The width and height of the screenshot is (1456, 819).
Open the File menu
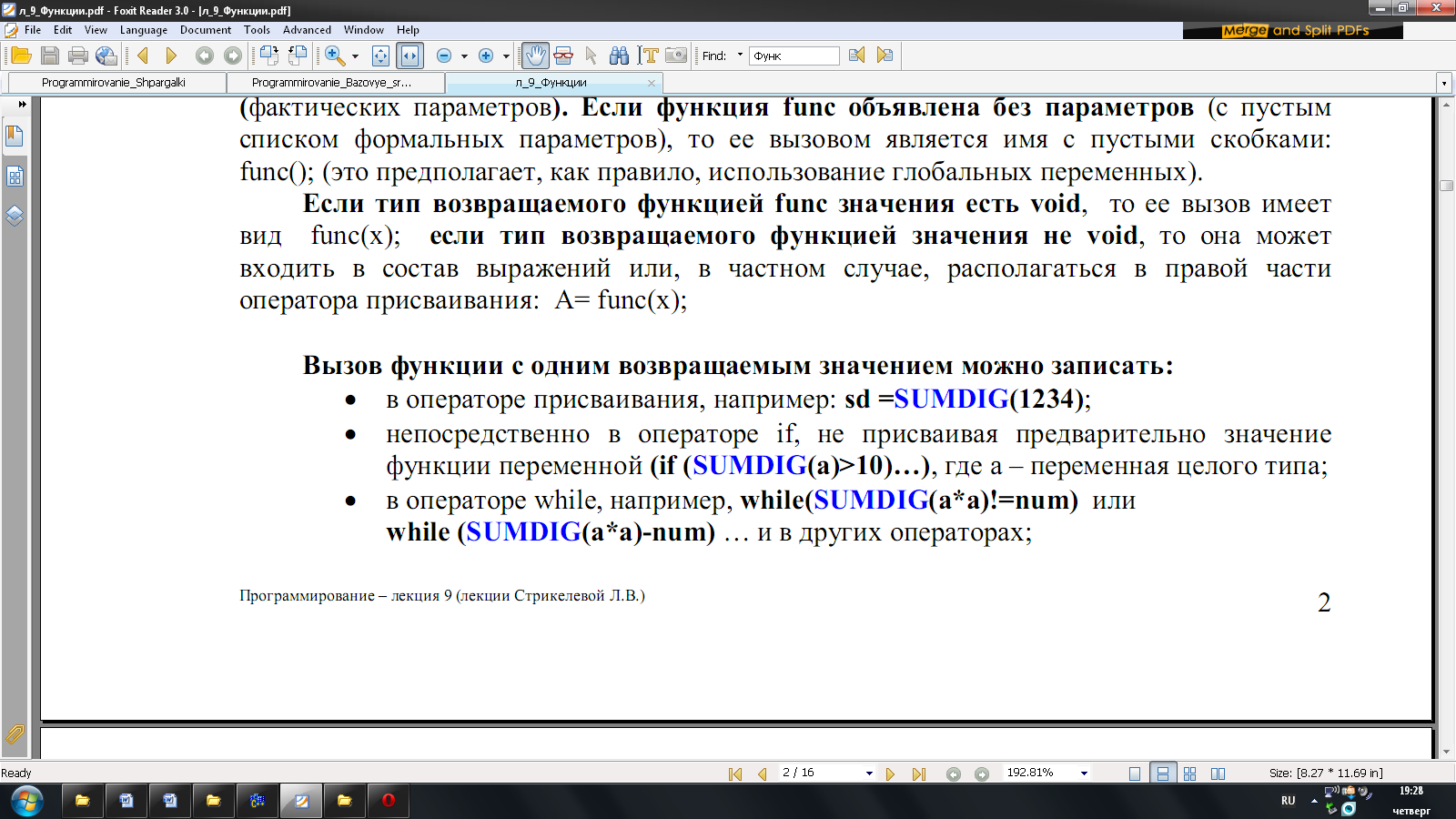coord(33,30)
